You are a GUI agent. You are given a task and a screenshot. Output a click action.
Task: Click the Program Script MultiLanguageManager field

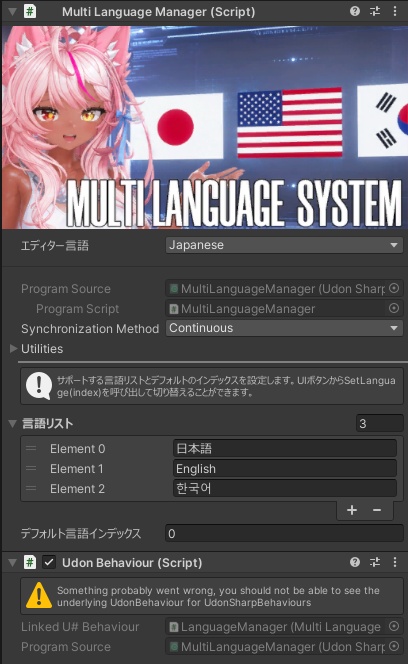[x=284, y=309]
